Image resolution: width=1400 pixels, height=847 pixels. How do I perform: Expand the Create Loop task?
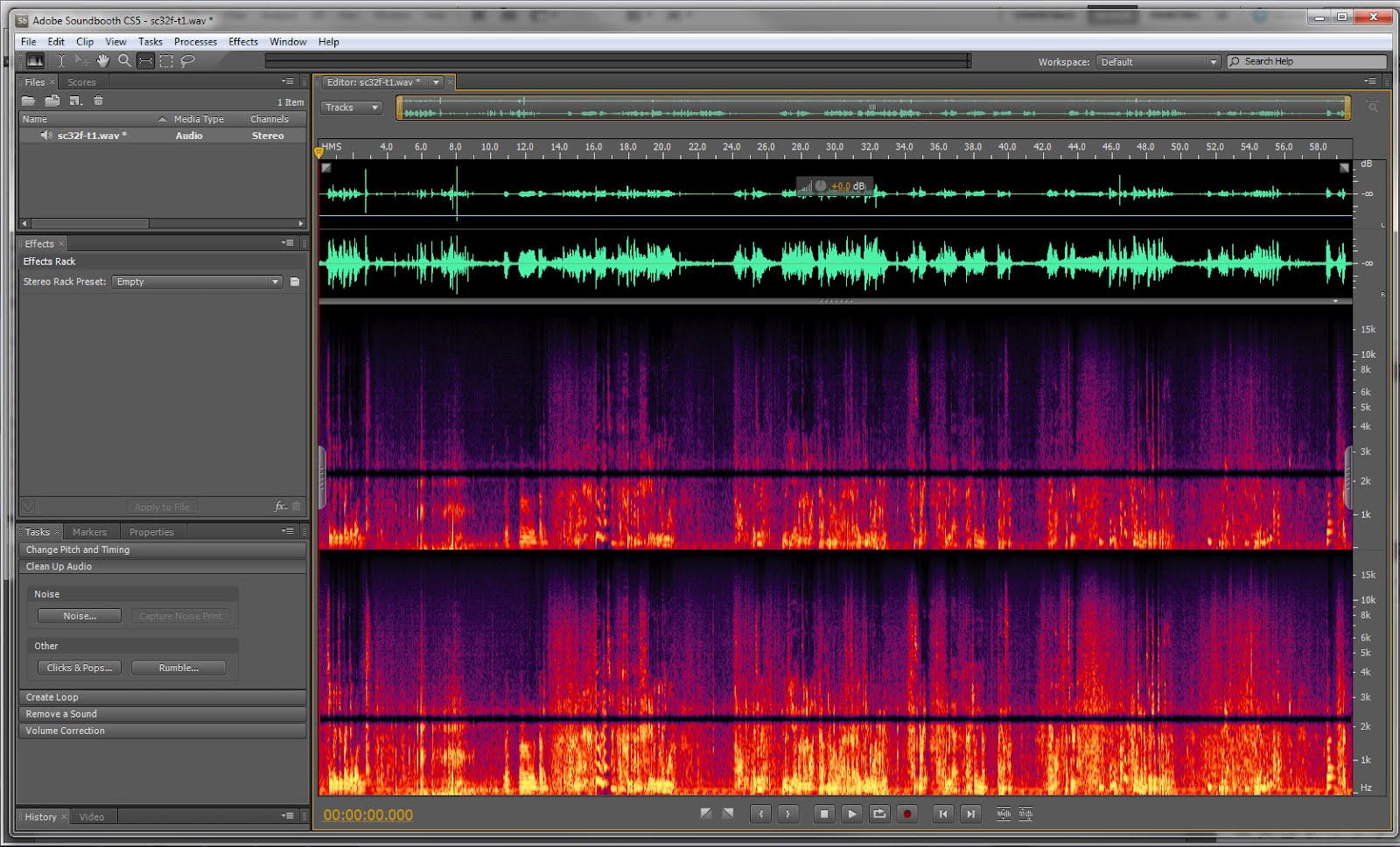pyautogui.click(x=163, y=697)
